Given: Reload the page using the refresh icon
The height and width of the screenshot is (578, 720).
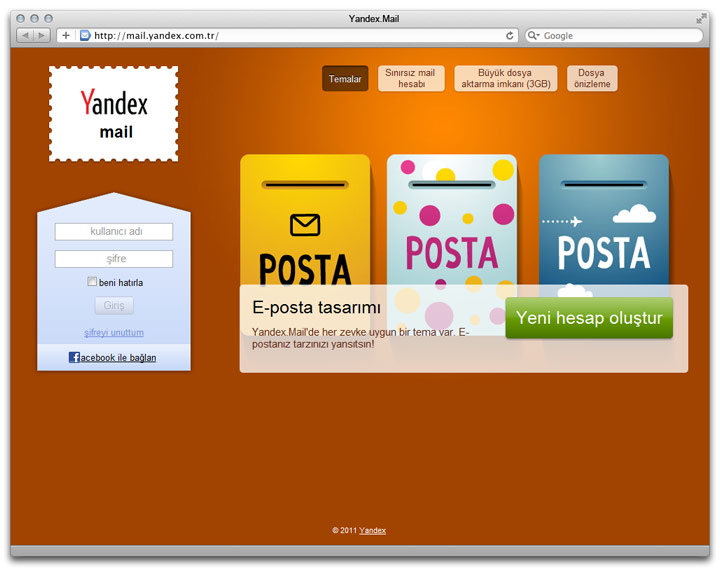Looking at the screenshot, I should (510, 35).
